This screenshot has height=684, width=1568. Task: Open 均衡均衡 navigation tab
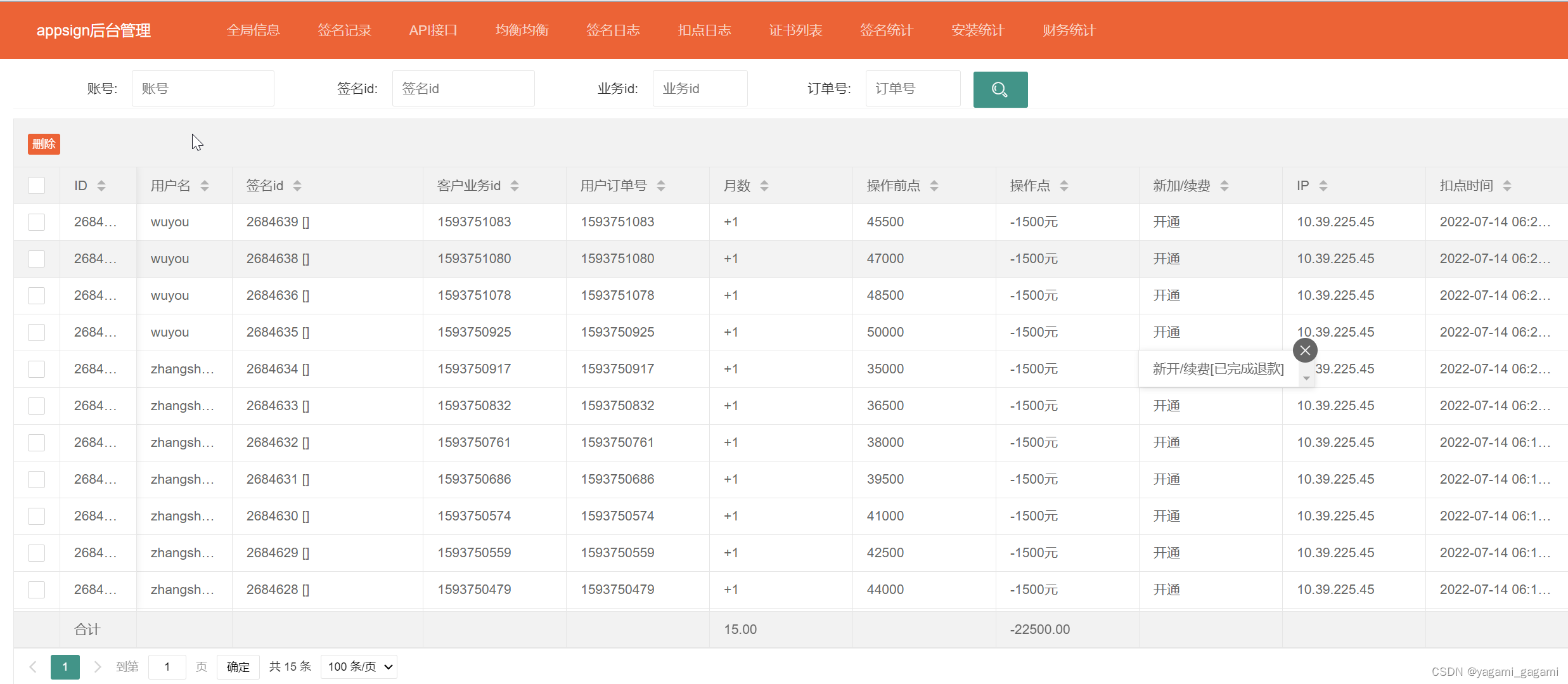522,30
